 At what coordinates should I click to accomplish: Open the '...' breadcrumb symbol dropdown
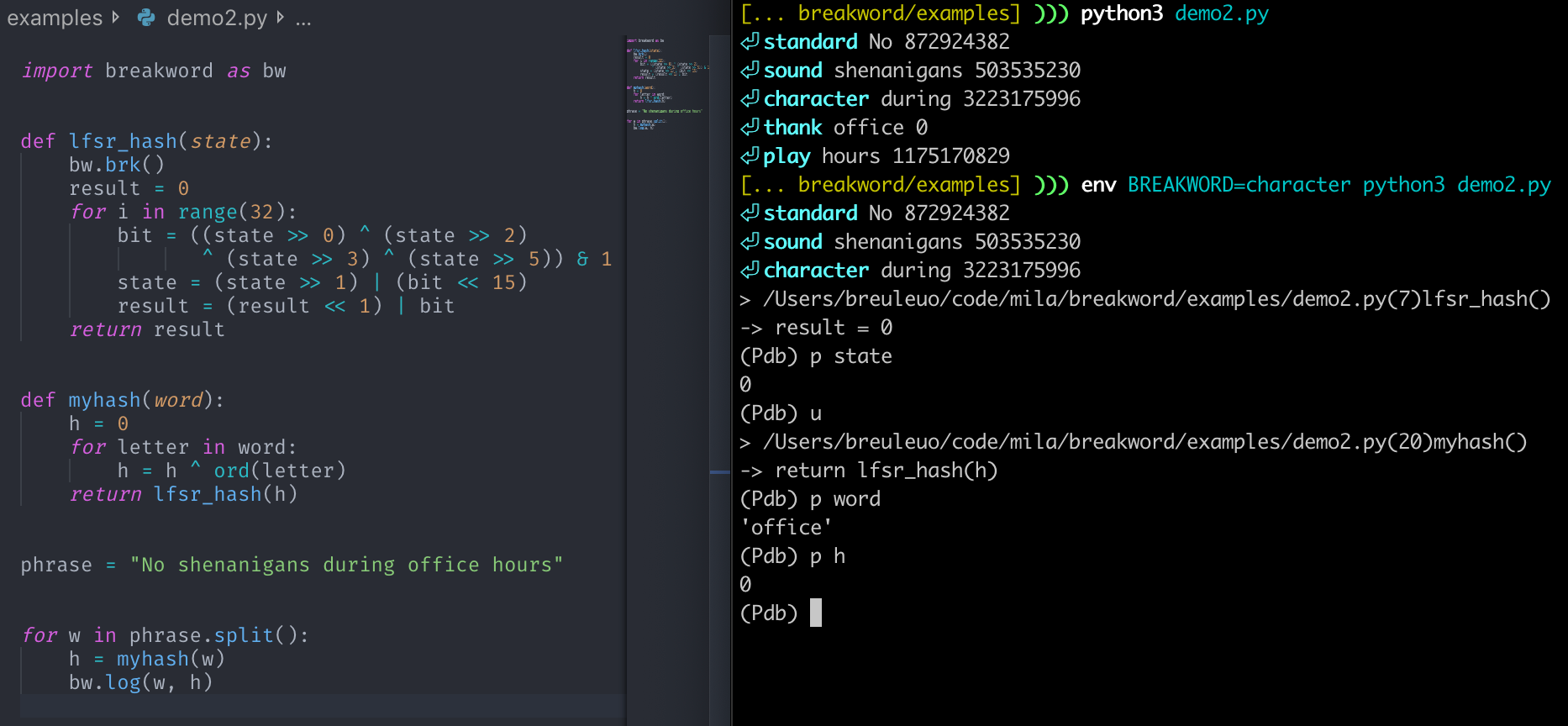[x=303, y=18]
